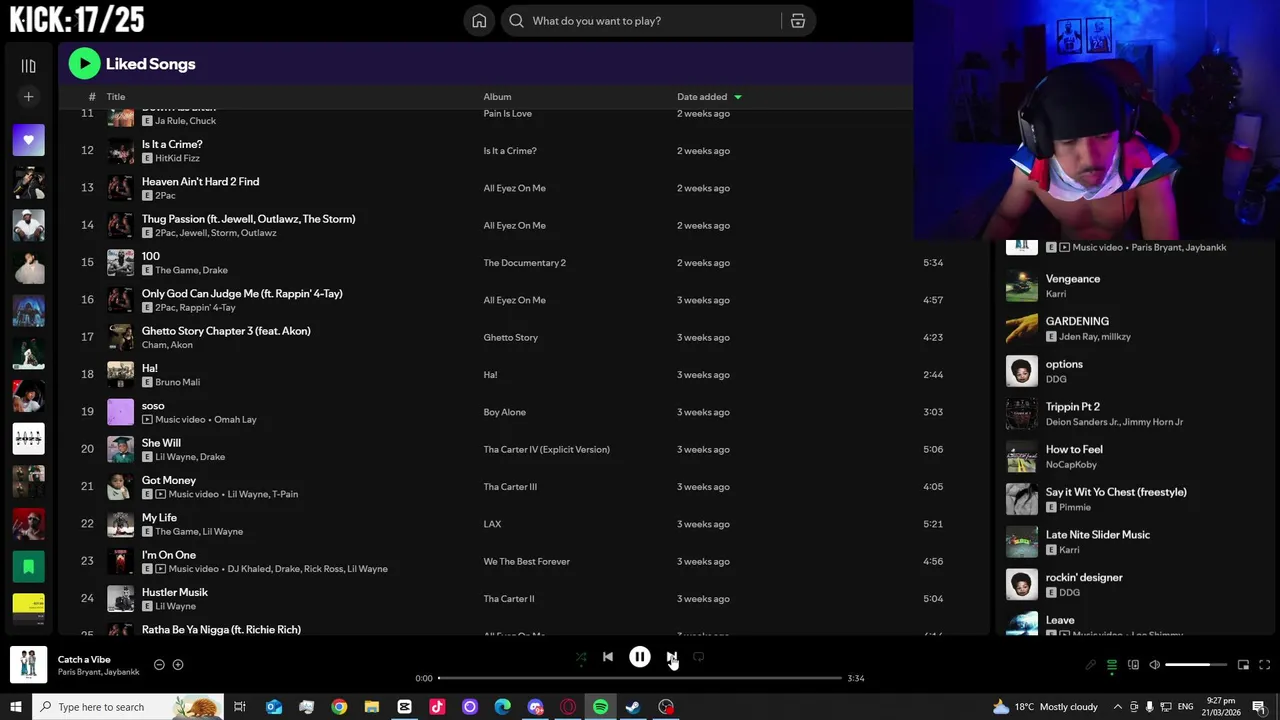Play Liked Songs with green play button
This screenshot has width=1280, height=720.
pos(84,64)
